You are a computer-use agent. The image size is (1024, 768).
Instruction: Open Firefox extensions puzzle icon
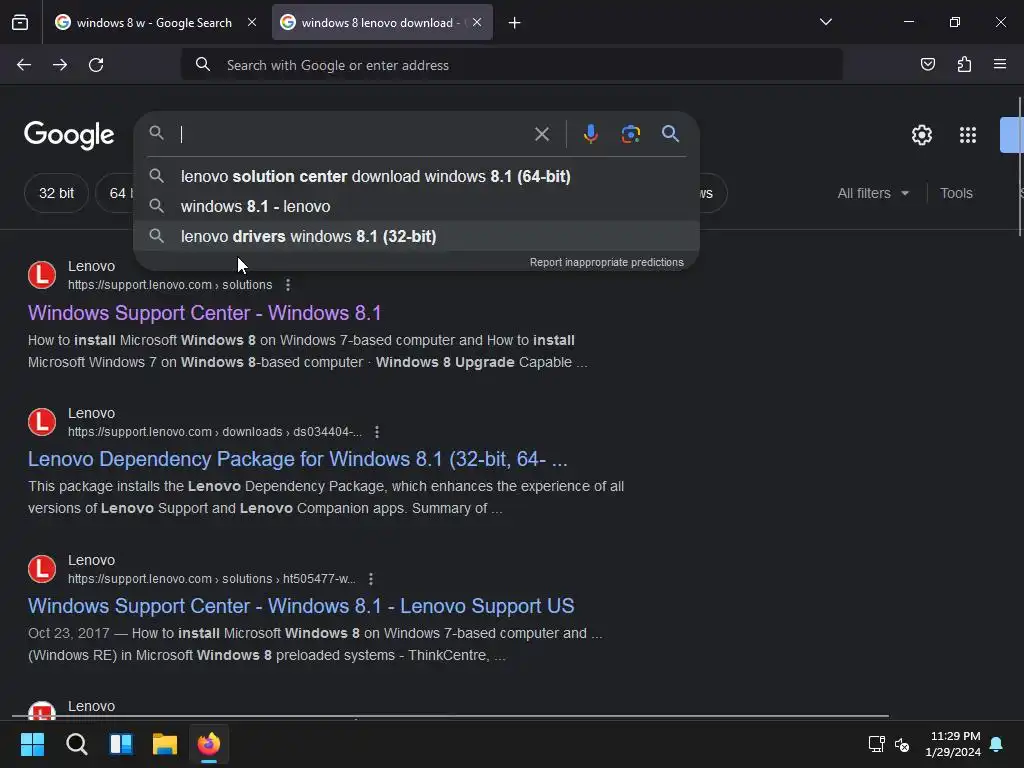pyautogui.click(x=964, y=64)
